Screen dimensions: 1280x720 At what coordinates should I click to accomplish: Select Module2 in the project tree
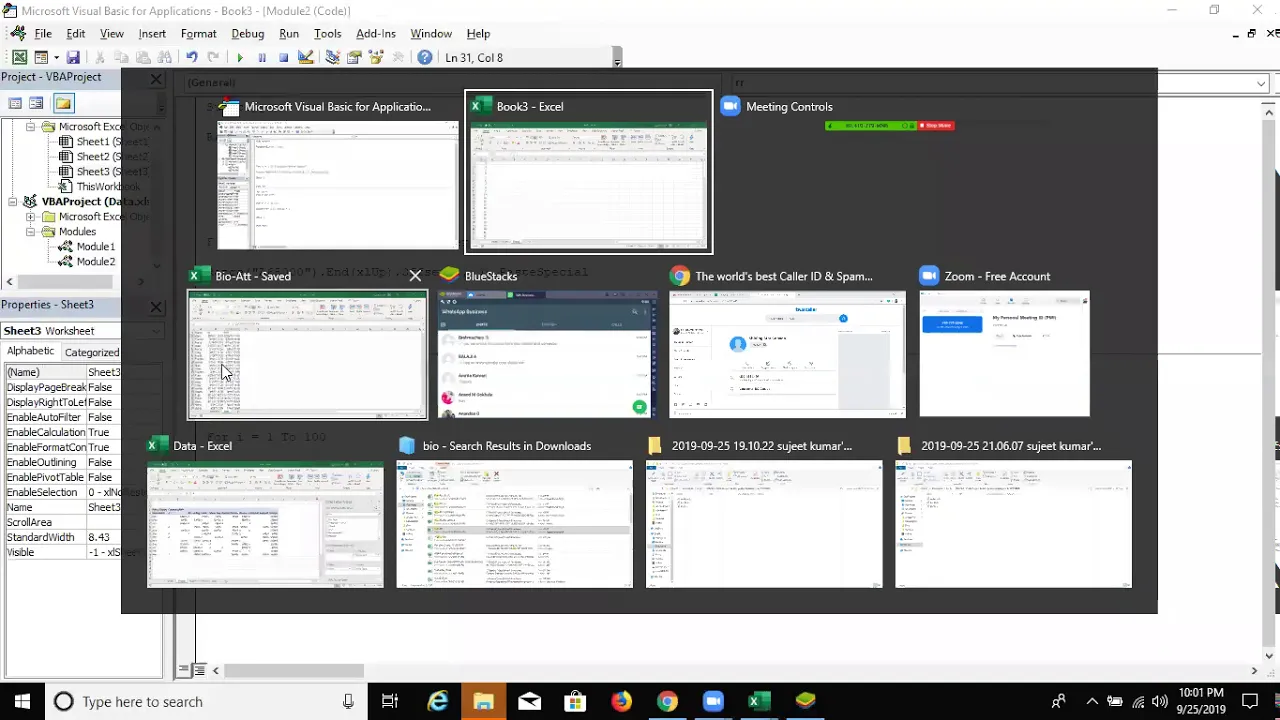pos(87,262)
